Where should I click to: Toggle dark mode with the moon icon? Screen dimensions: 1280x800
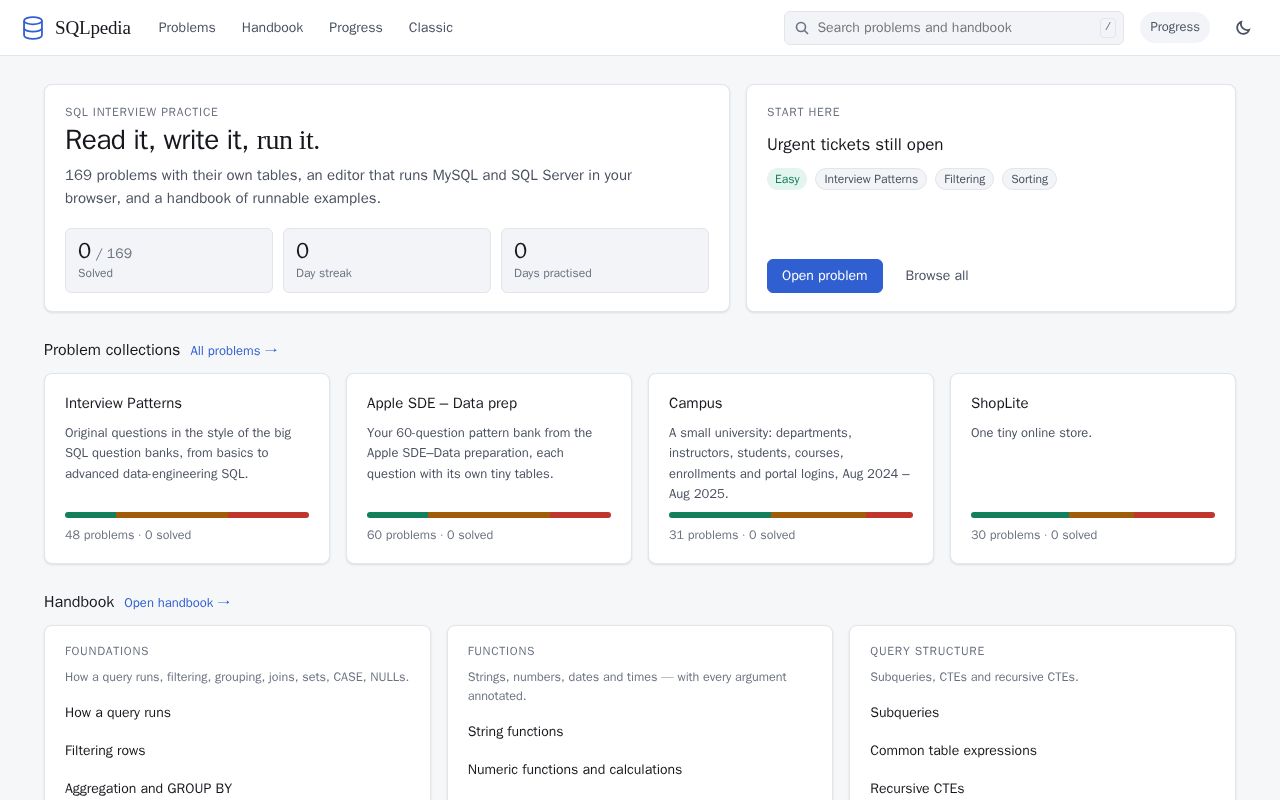click(1243, 28)
